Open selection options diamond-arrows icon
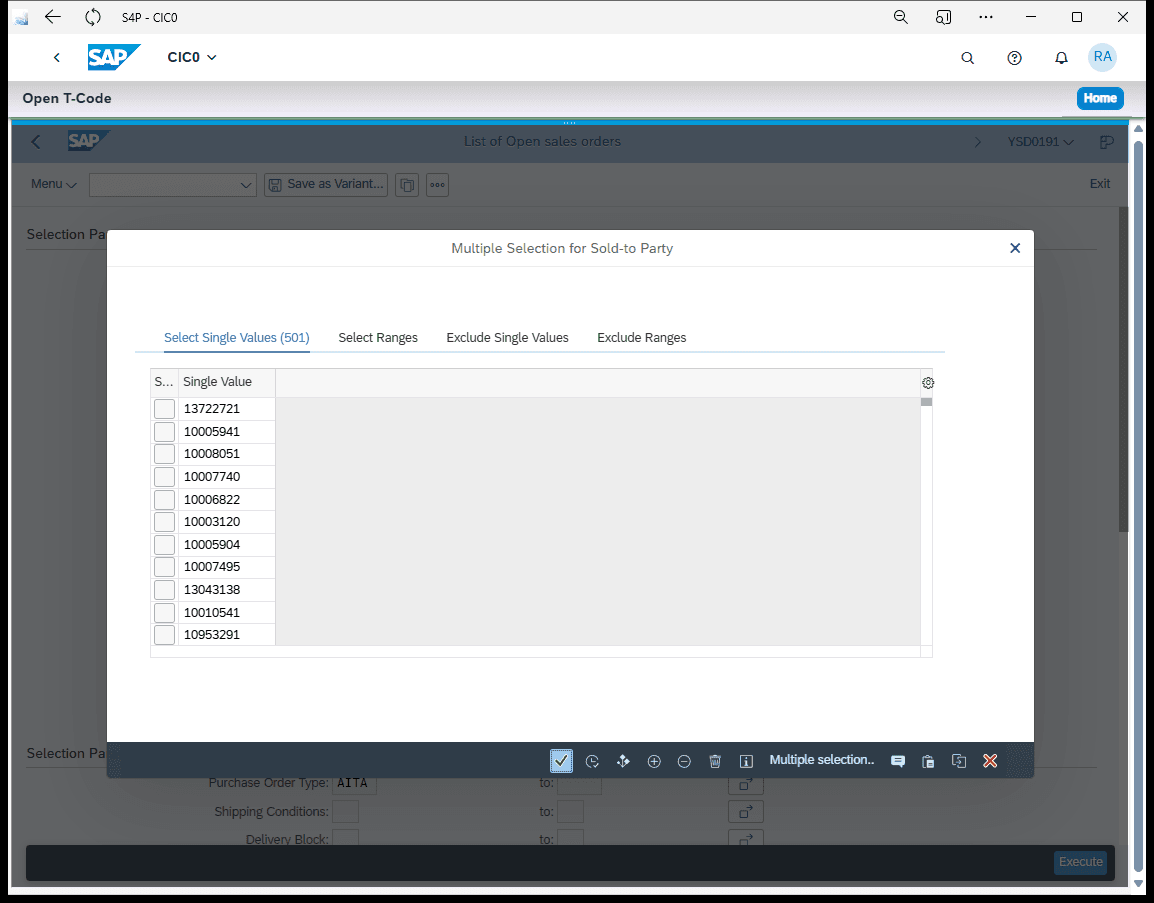Screen dimensions: 1154x903 [623, 761]
